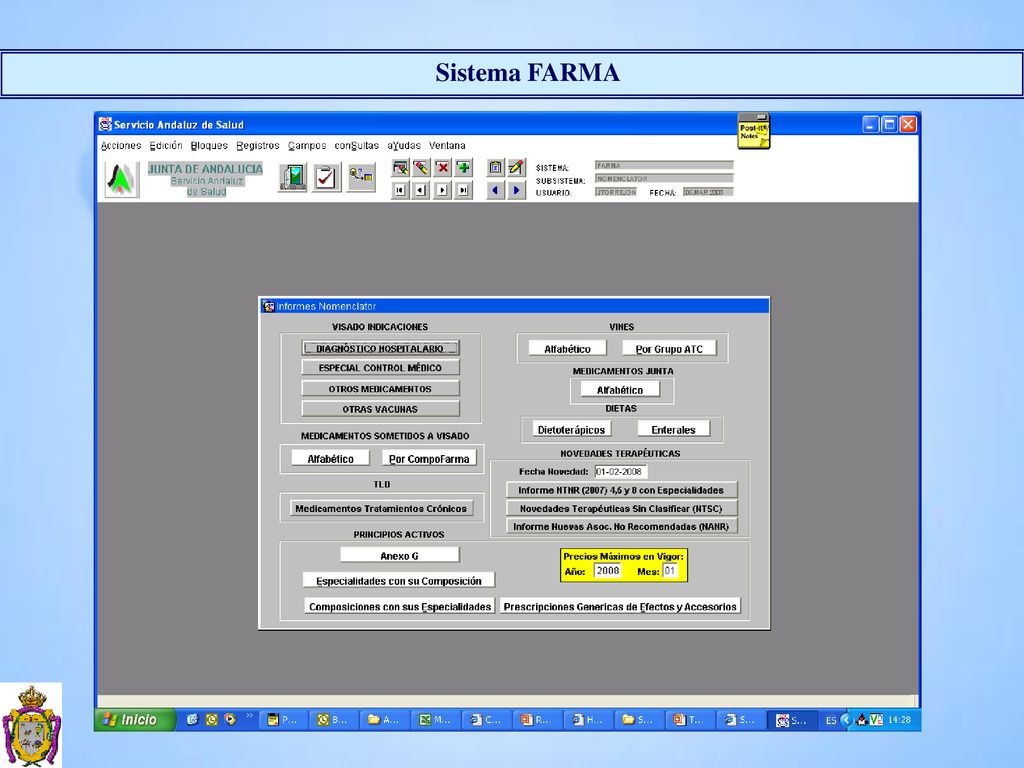1024x768 pixels.
Task: Open Registros menu
Action: tap(258, 146)
